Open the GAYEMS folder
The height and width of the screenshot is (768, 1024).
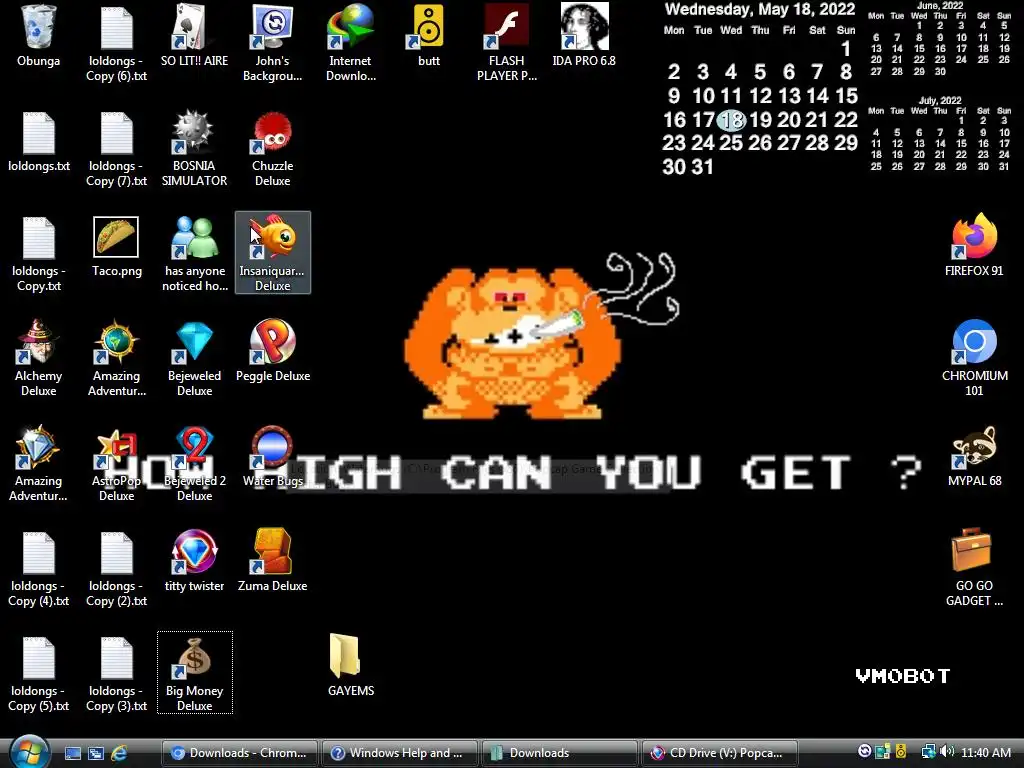(x=351, y=666)
